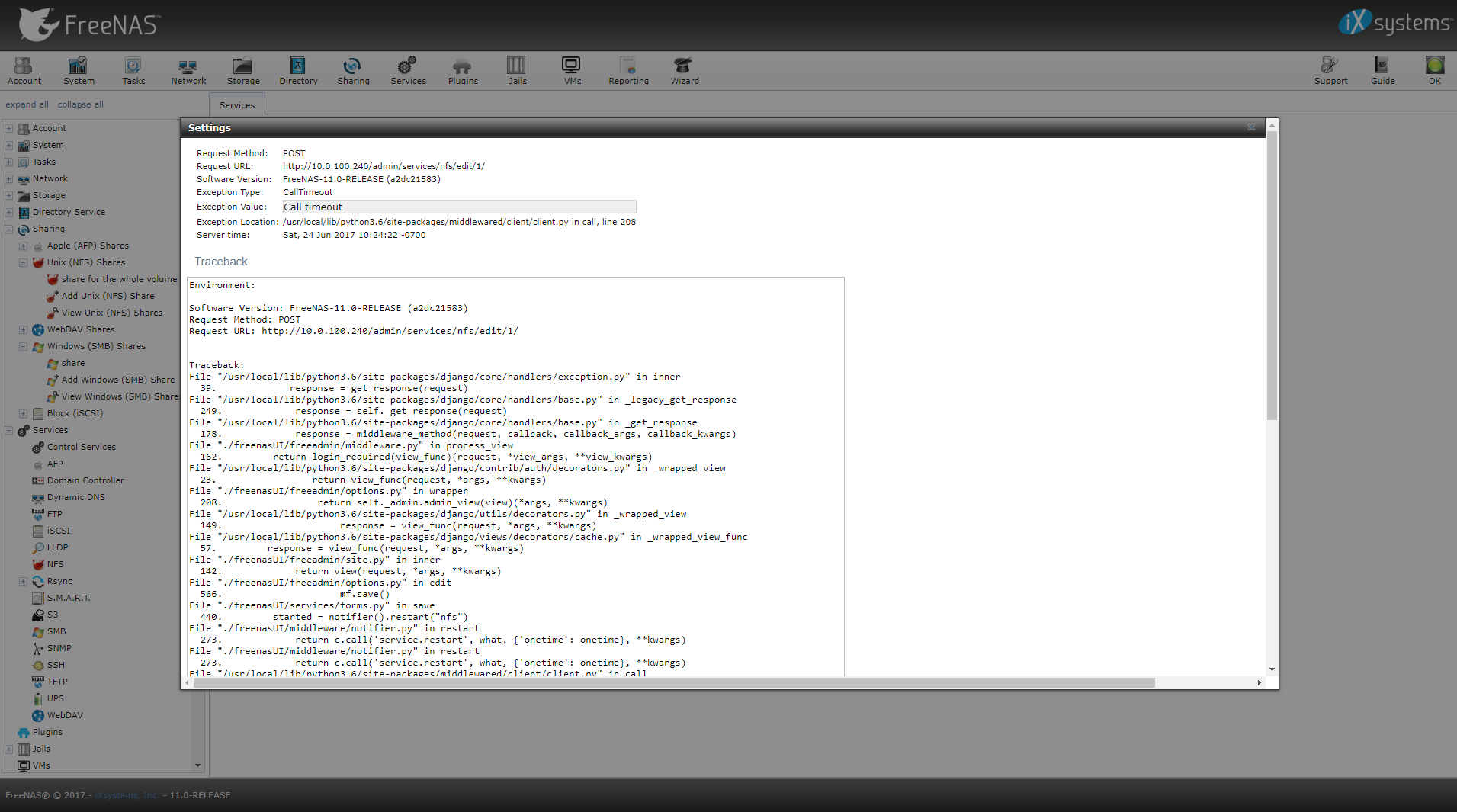The image size is (1457, 812).
Task: Open the Account toolbar icon
Action: (x=24, y=71)
